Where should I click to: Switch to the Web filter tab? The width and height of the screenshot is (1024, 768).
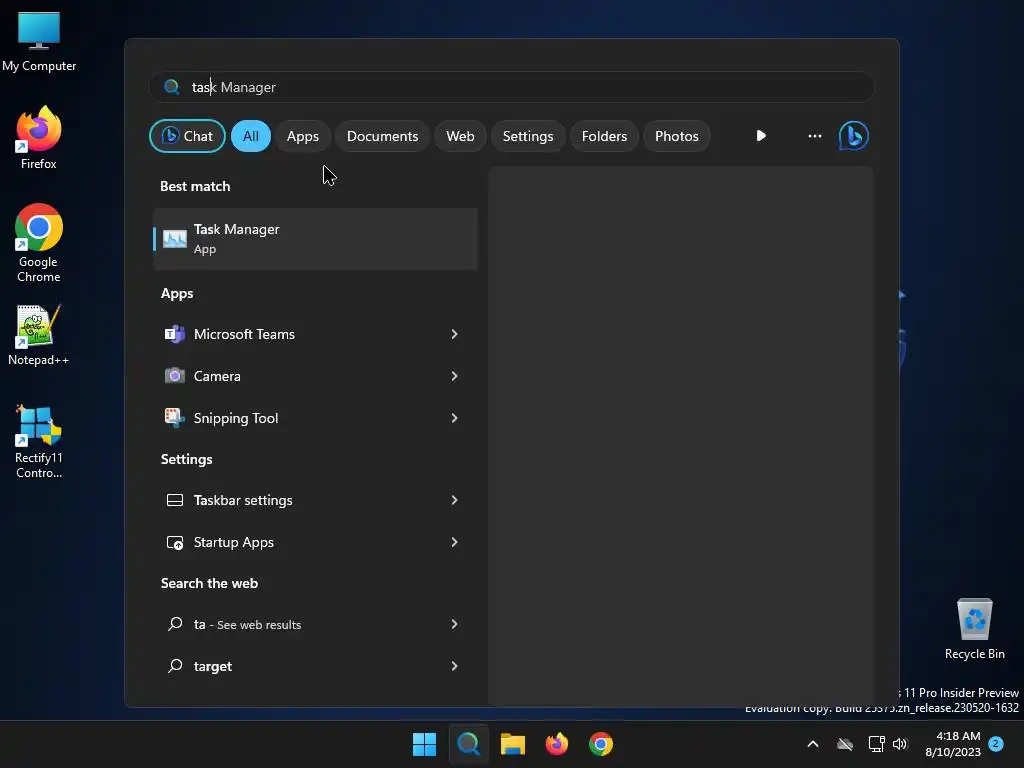coord(460,136)
